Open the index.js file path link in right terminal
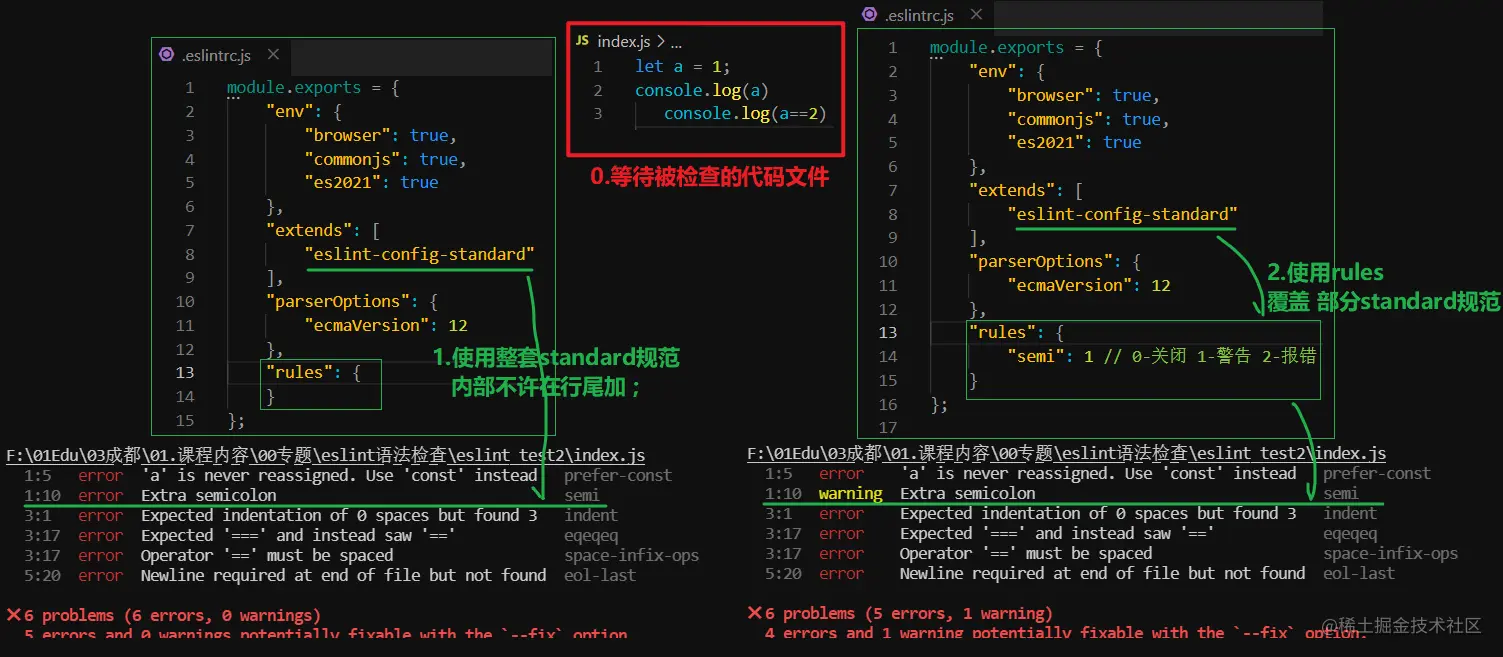This screenshot has height=657, width=1503. click(x=1067, y=454)
